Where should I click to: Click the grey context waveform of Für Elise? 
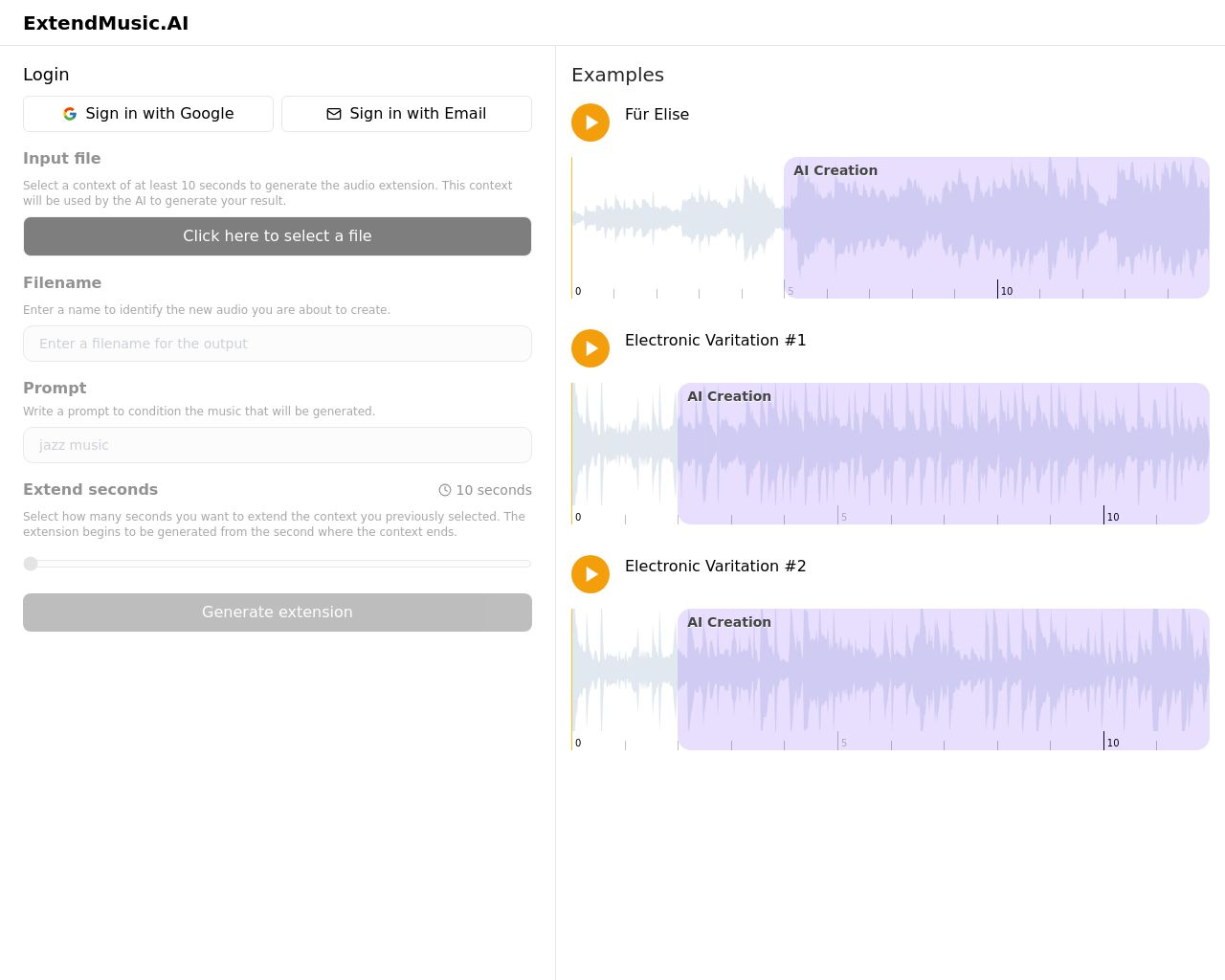point(678,218)
